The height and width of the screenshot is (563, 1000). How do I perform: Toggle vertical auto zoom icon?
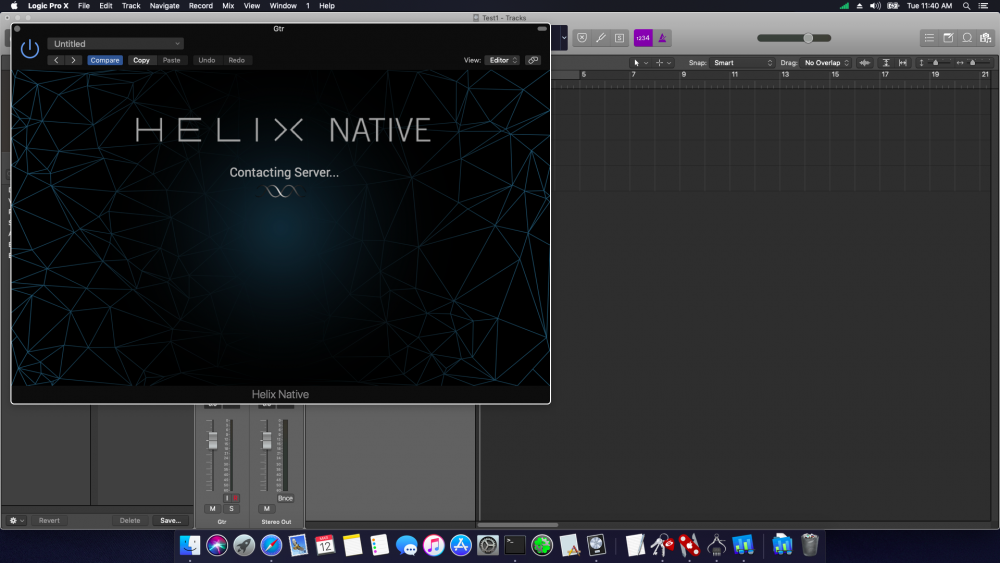point(886,62)
